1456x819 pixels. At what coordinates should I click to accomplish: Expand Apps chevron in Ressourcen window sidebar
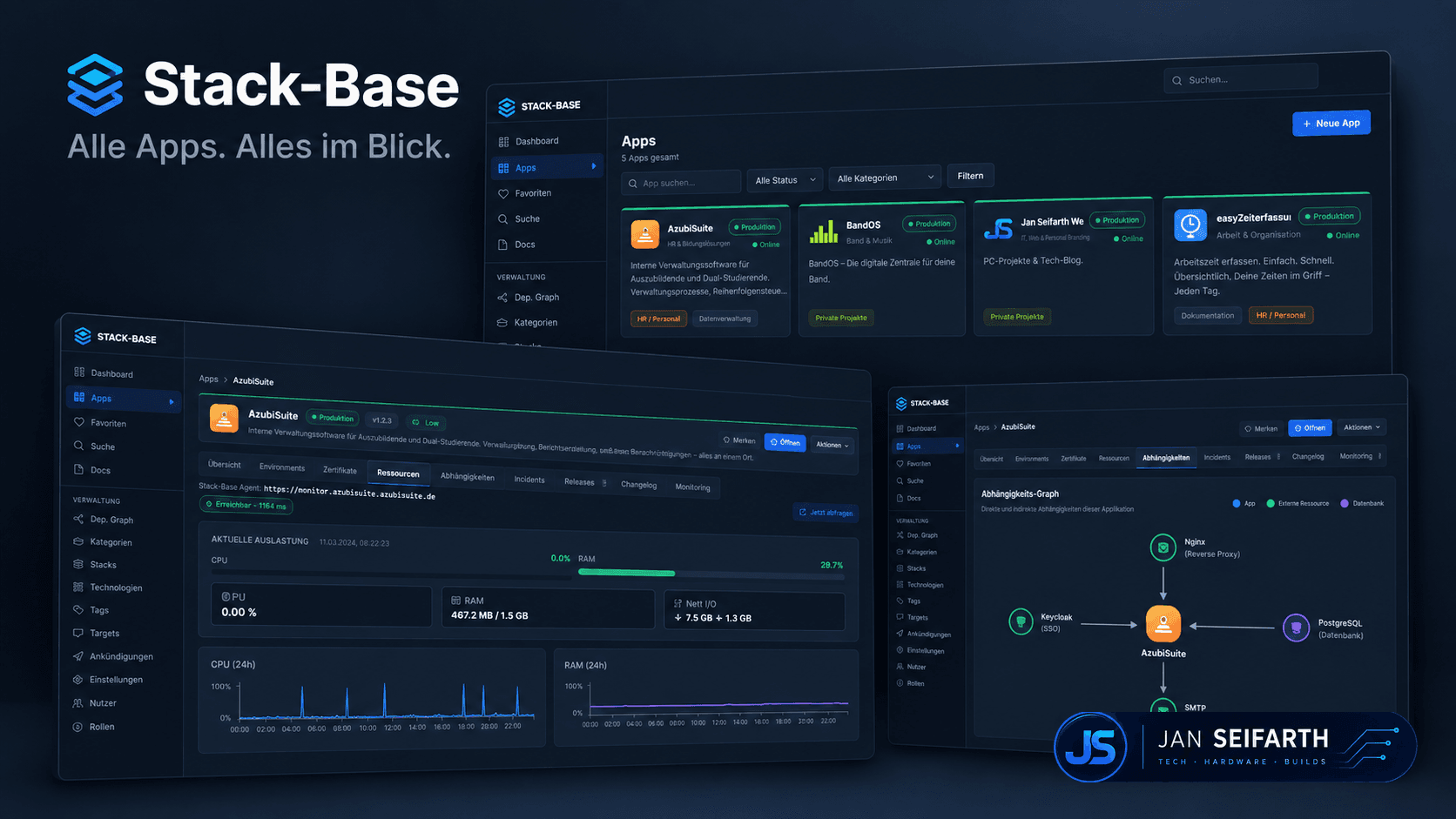pos(172,401)
